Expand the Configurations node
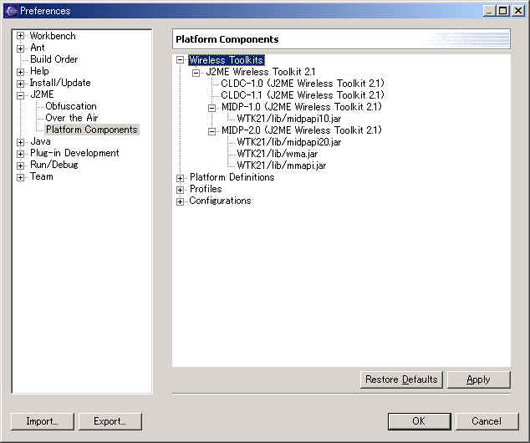The height and width of the screenshot is (443, 530). click(x=180, y=202)
